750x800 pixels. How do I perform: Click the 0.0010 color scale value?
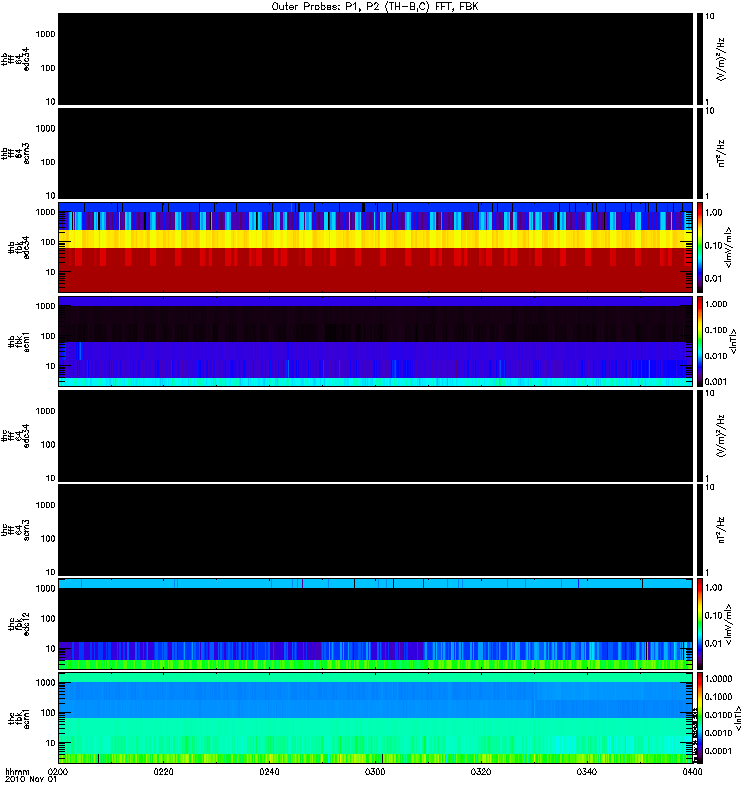coord(718,733)
